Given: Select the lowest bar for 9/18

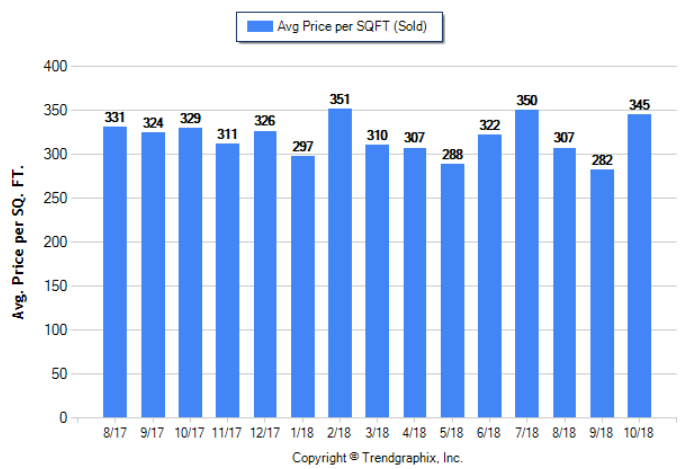Looking at the screenshot, I should (x=602, y=294).
